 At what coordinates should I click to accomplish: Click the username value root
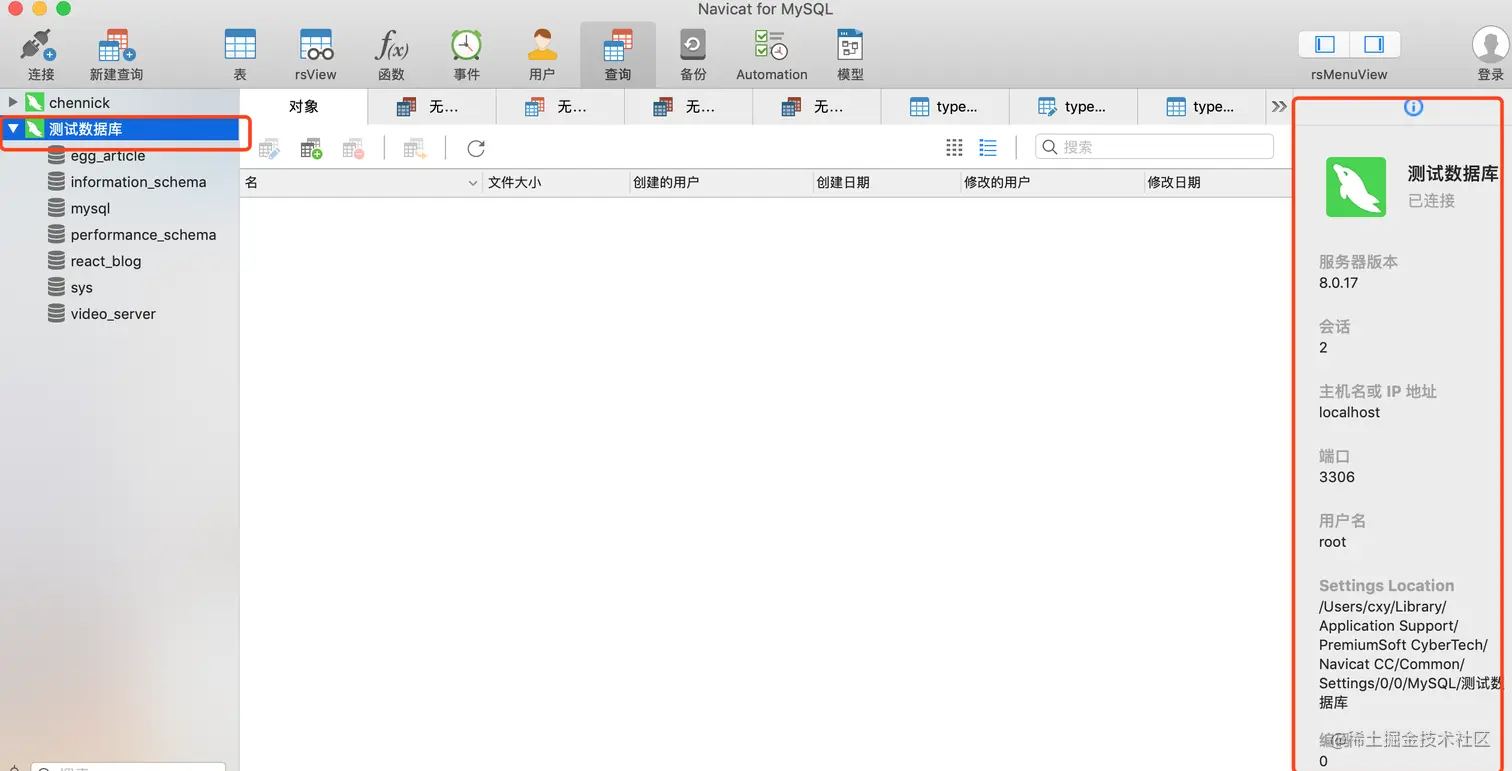pyautogui.click(x=1332, y=542)
